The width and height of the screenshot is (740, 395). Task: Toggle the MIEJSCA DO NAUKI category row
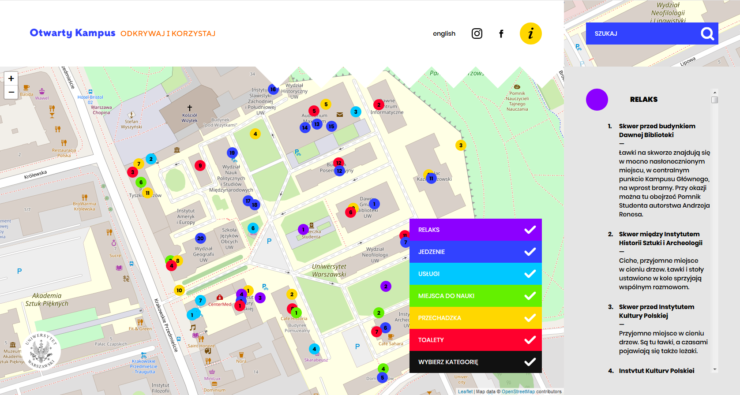[x=475, y=296]
